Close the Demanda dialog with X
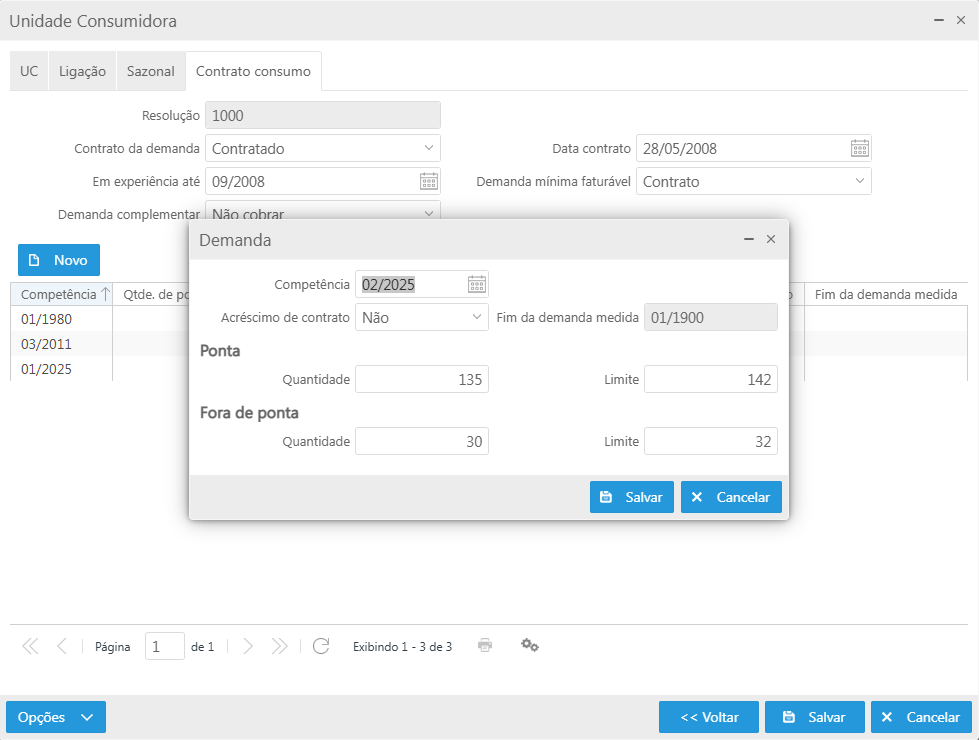Viewport: 979px width, 740px height. tap(771, 240)
